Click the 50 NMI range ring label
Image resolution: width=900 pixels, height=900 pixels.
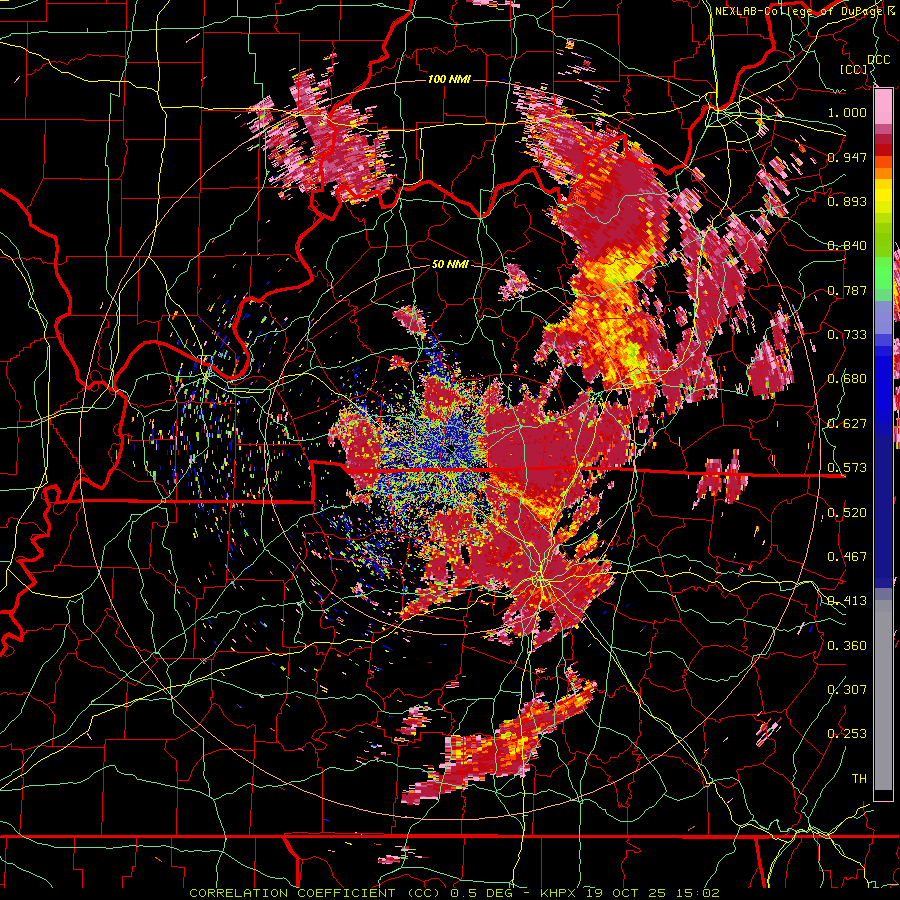[x=450, y=264]
